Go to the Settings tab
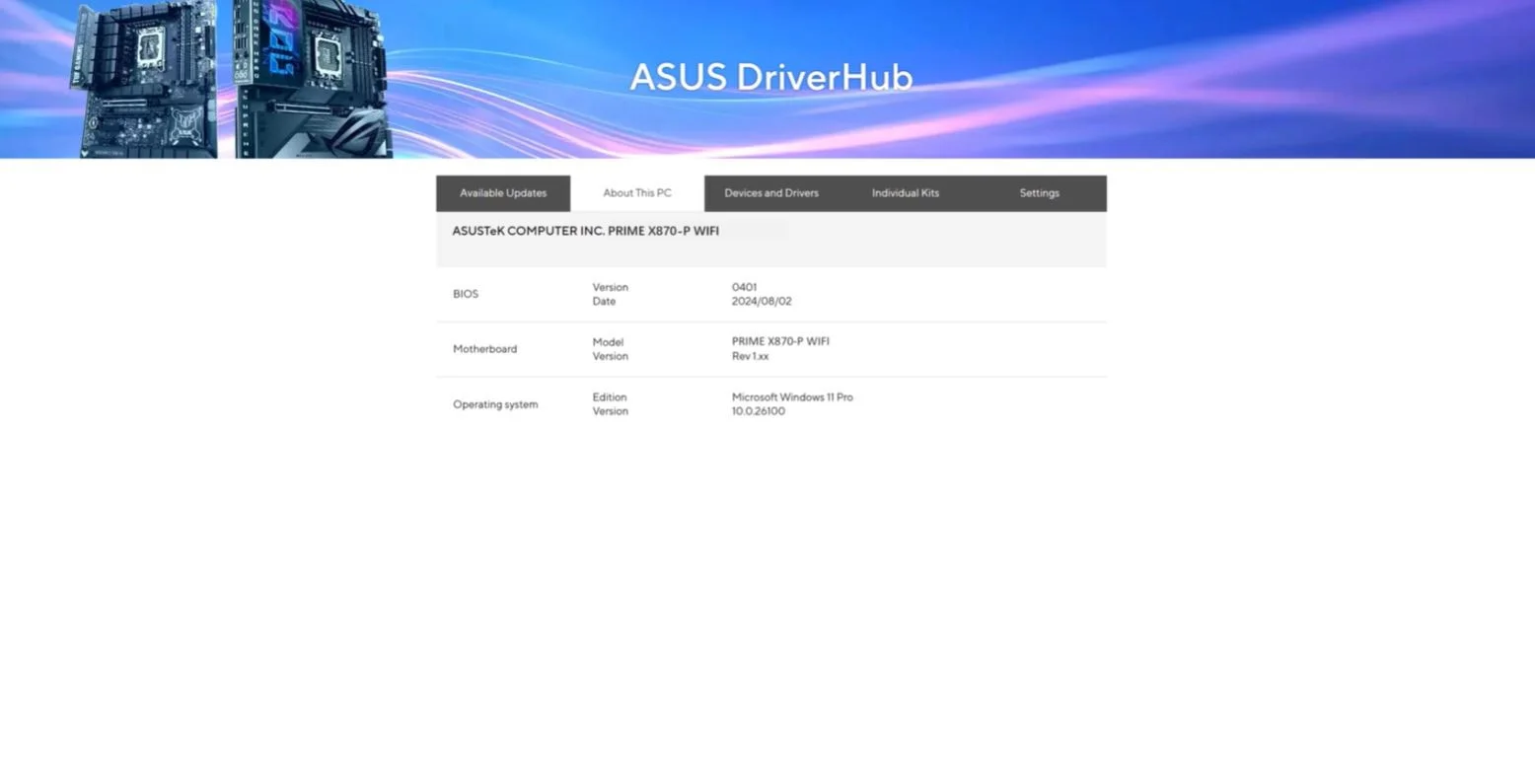 click(1040, 193)
